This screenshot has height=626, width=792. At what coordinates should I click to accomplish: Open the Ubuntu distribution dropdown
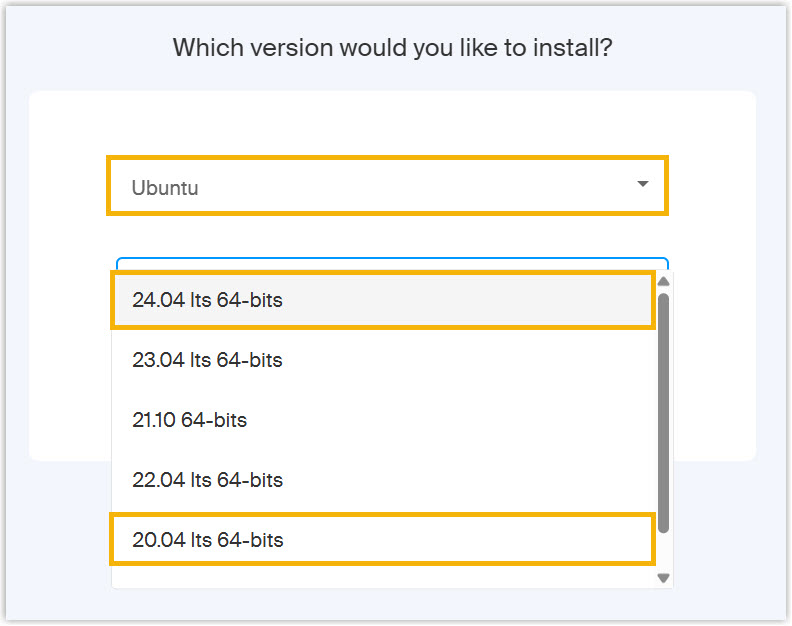click(x=386, y=186)
